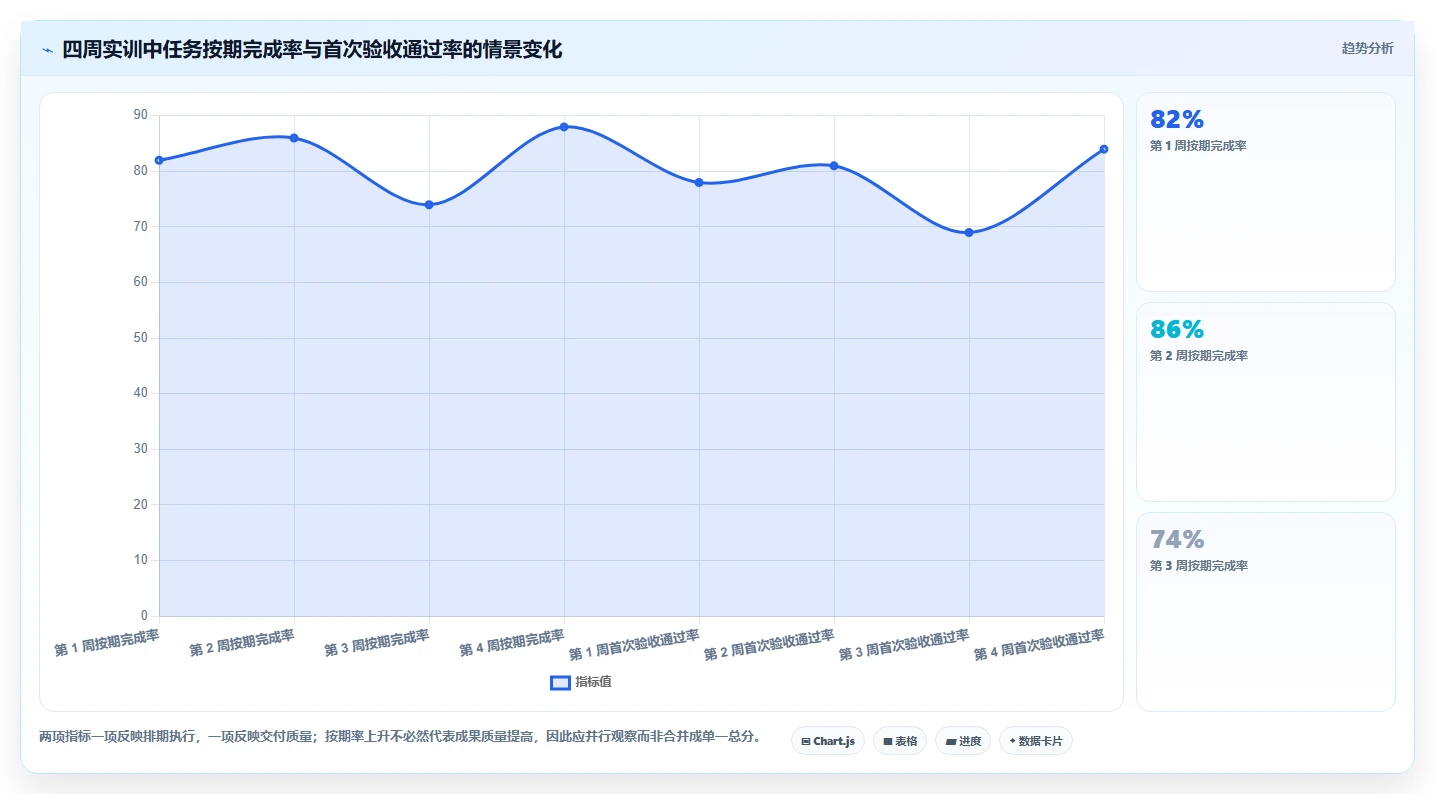Click data point for 第 3 周按期完成率
The width and height of the screenshot is (1435, 794).
coord(429,205)
